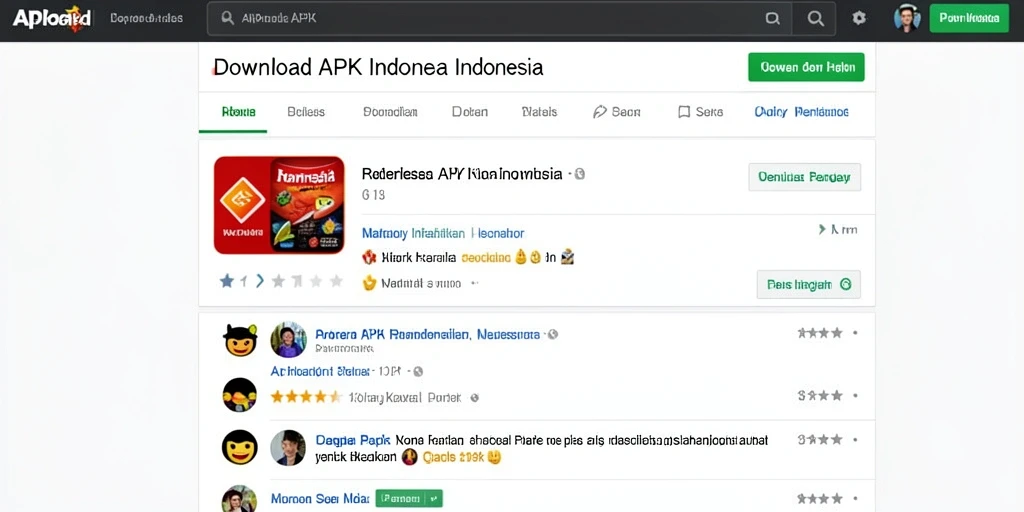Click the yellow emoji beside Nadmal text

pos(370,283)
